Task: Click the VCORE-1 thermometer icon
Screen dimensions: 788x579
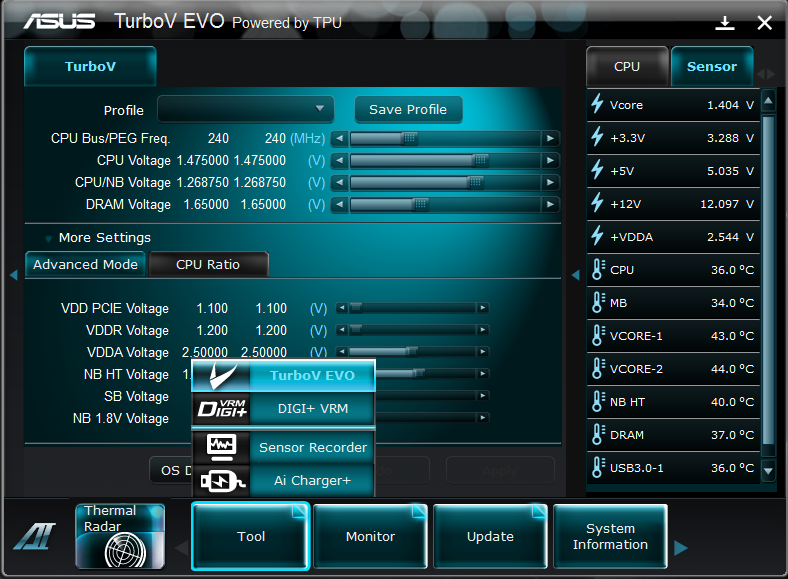Action: (x=598, y=335)
